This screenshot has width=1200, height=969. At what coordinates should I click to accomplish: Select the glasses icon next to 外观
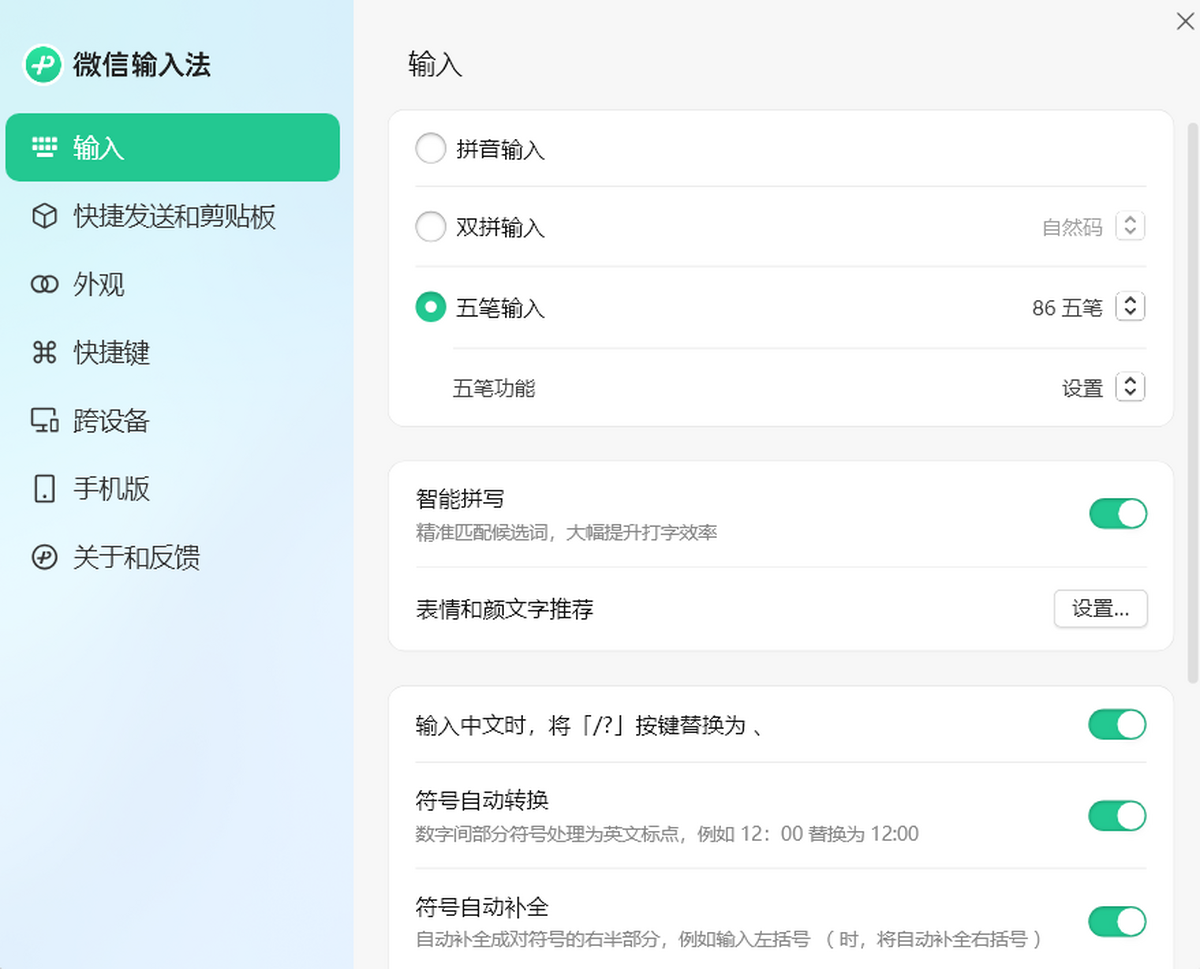[44, 284]
